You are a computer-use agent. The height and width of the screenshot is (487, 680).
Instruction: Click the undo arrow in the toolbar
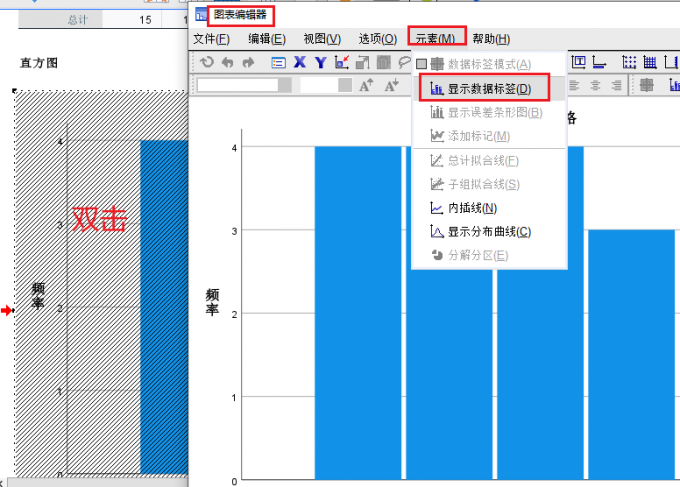[x=228, y=63]
